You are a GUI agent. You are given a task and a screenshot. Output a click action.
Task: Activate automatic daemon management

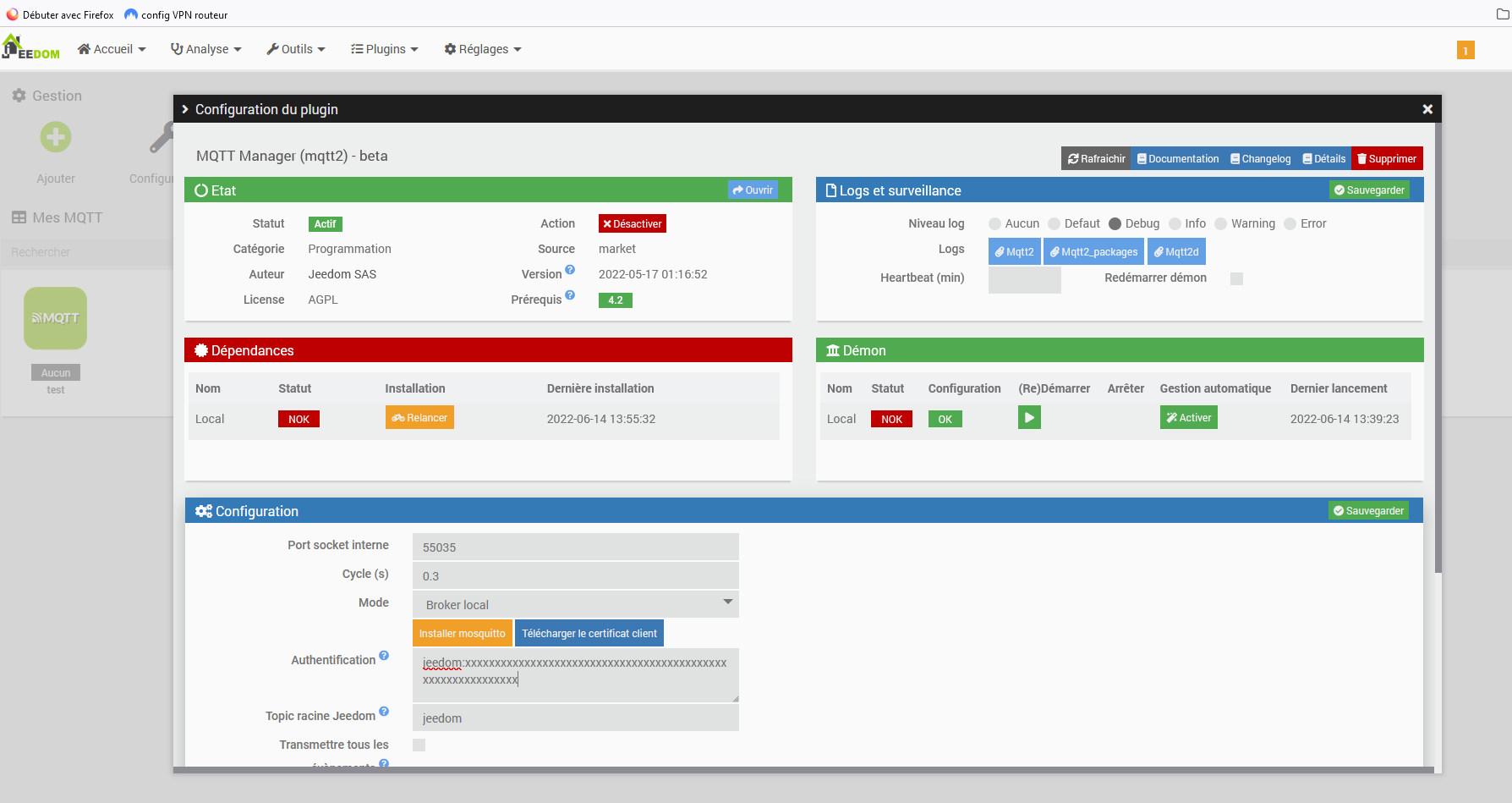1189,417
